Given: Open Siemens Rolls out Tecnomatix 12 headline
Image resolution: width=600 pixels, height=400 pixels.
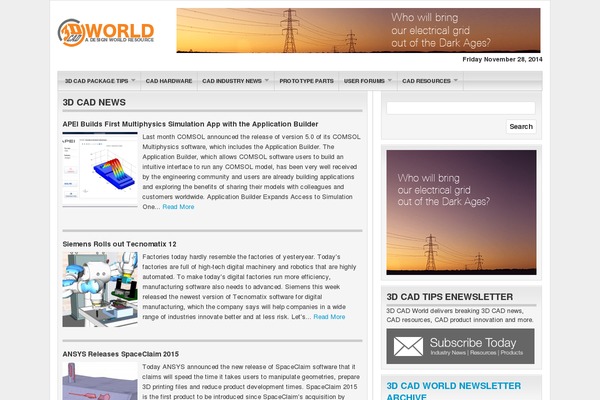Looking at the screenshot, I should point(119,244).
